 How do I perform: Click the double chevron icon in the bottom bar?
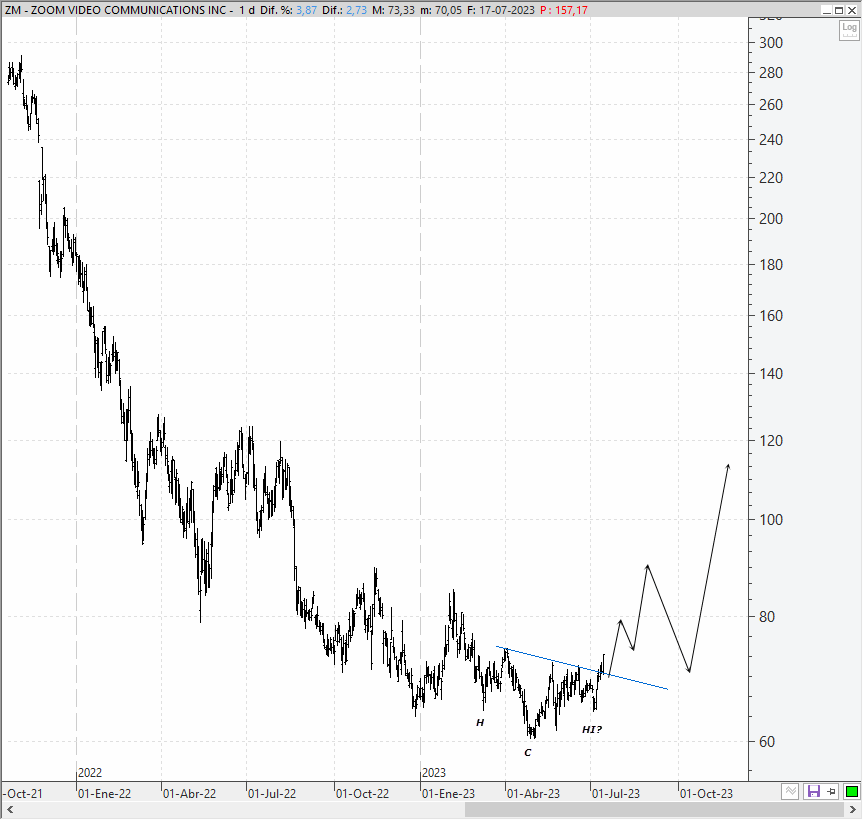tap(790, 792)
